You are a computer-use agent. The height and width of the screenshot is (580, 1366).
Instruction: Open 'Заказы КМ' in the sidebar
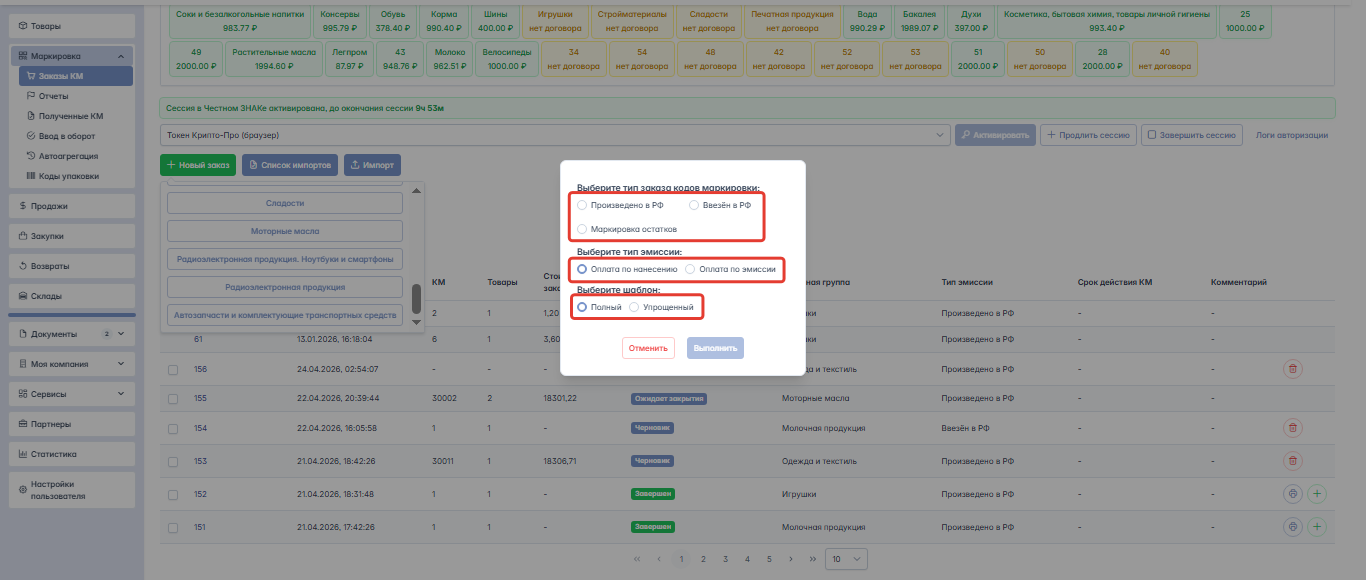point(75,76)
